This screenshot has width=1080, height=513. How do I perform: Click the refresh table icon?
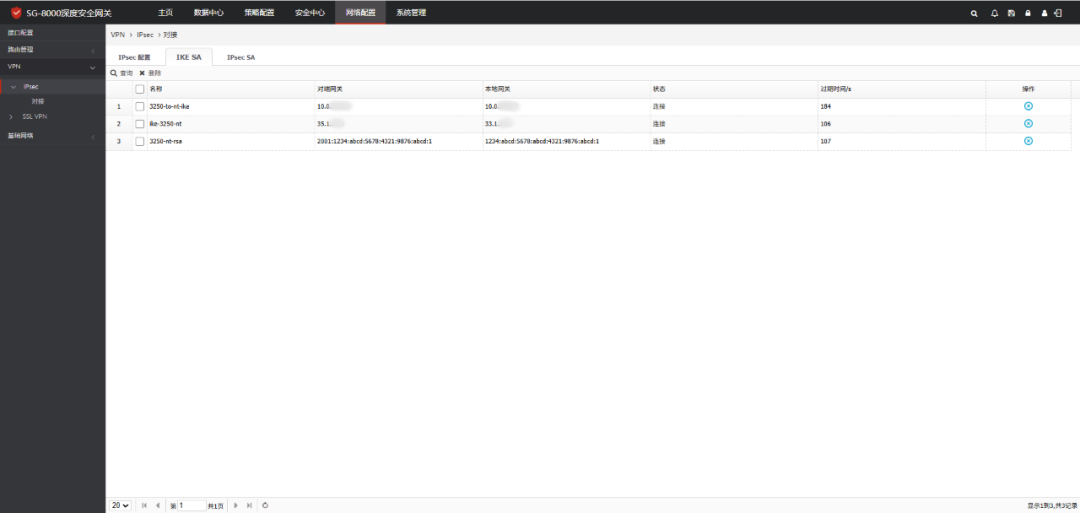[x=265, y=505]
